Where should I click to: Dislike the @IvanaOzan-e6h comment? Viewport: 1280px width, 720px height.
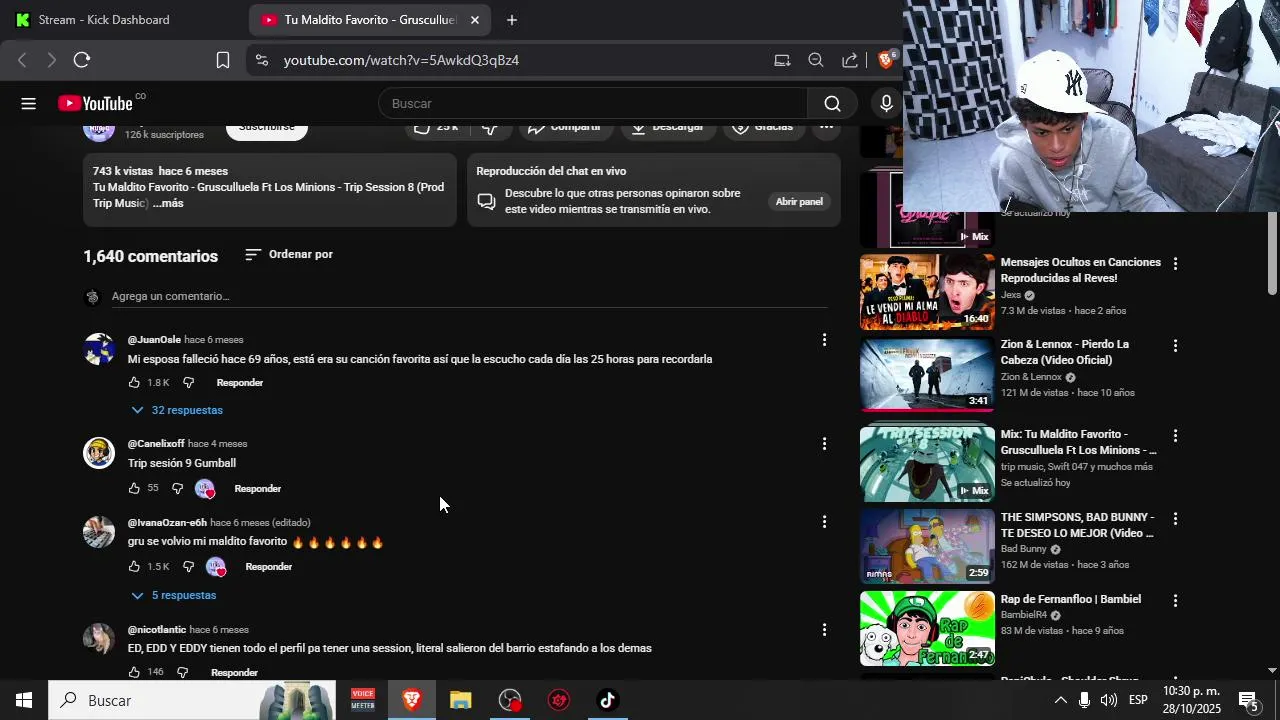click(188, 566)
